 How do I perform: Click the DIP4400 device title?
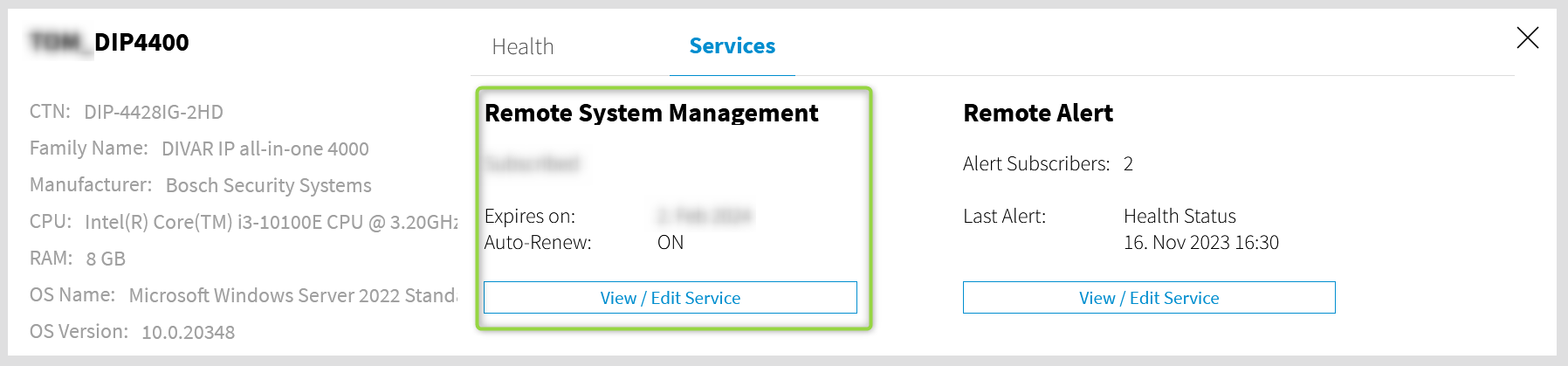[141, 43]
